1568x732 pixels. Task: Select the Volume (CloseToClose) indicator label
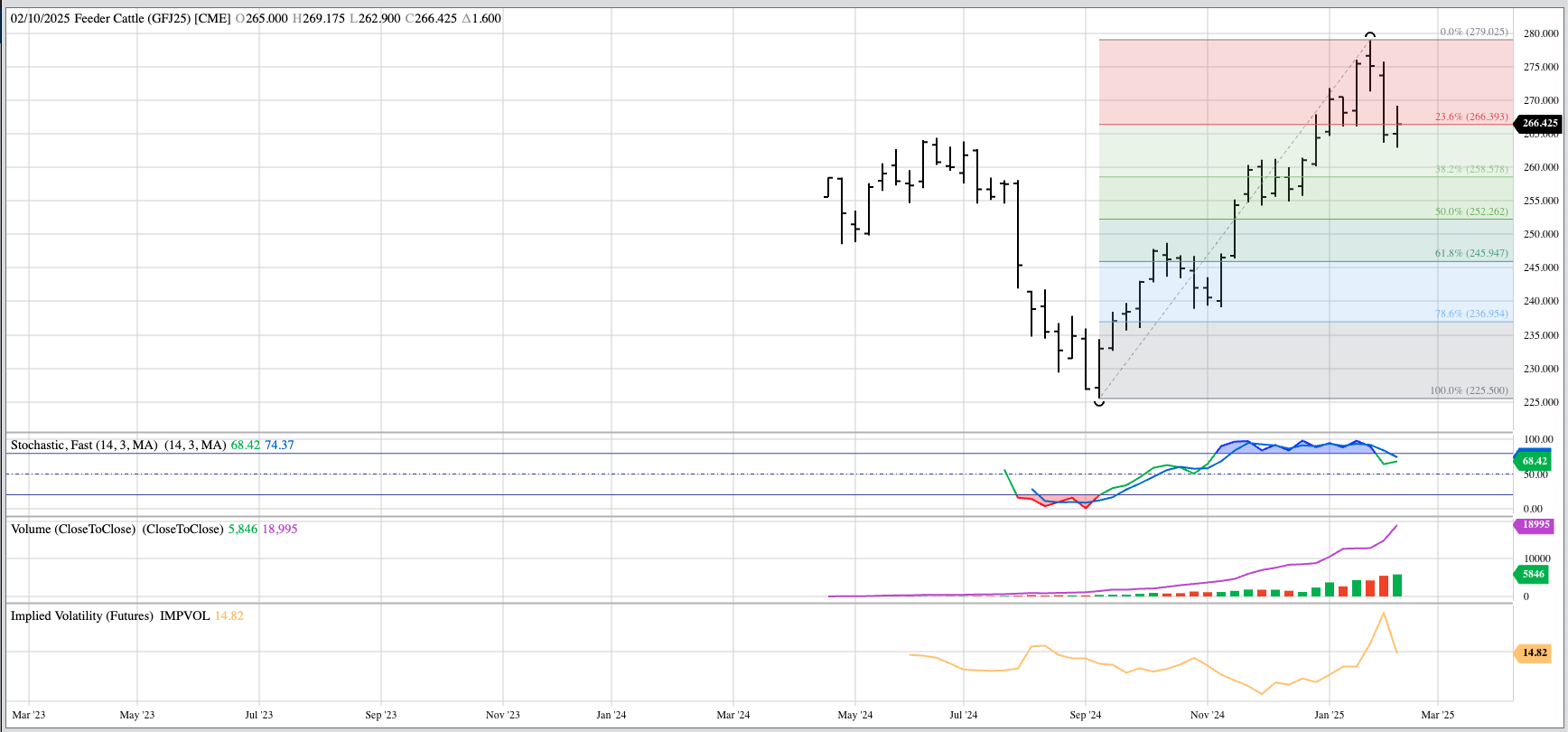73,529
